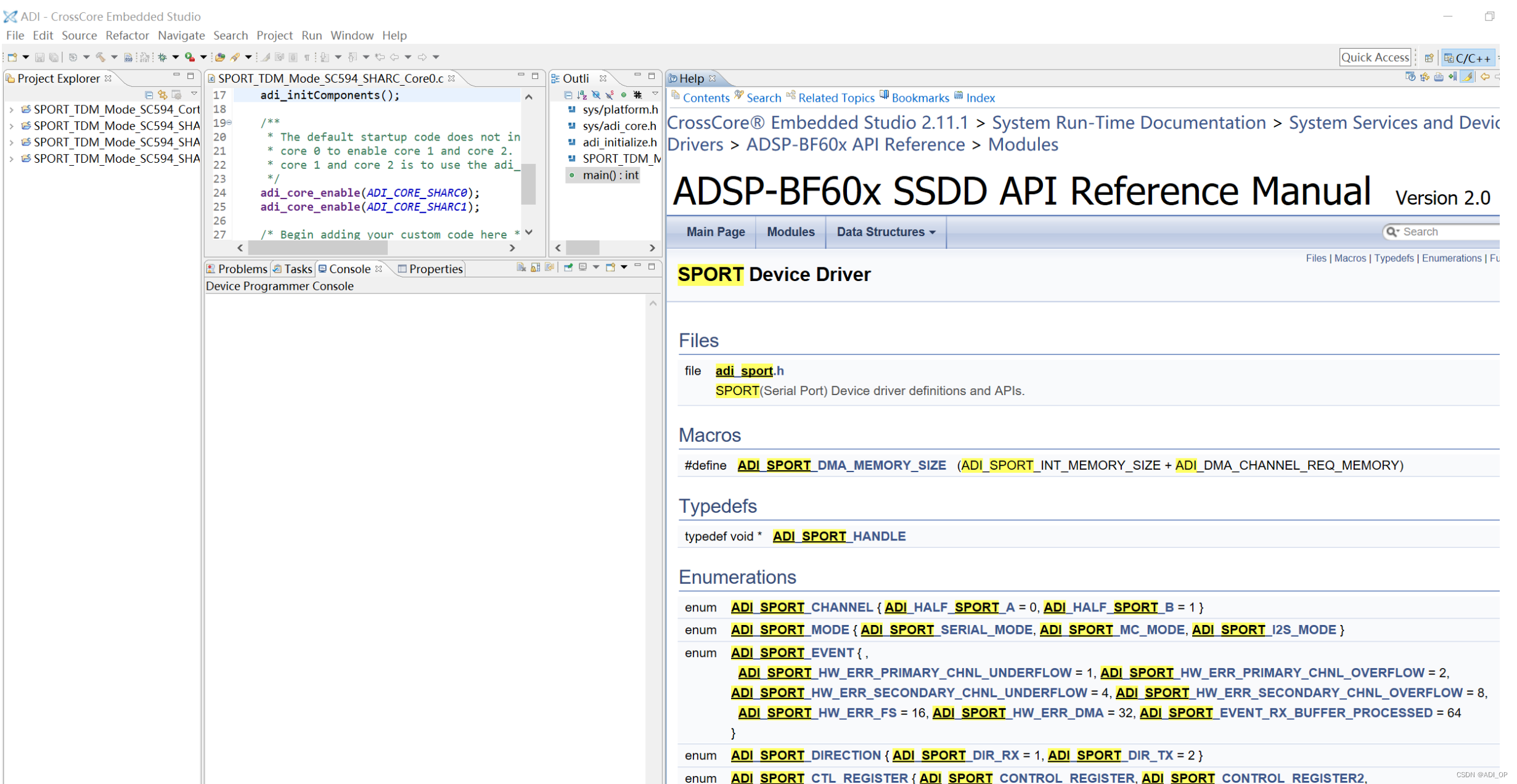The width and height of the screenshot is (1517, 784).
Task: Switch to the Properties tab
Action: coord(430,269)
